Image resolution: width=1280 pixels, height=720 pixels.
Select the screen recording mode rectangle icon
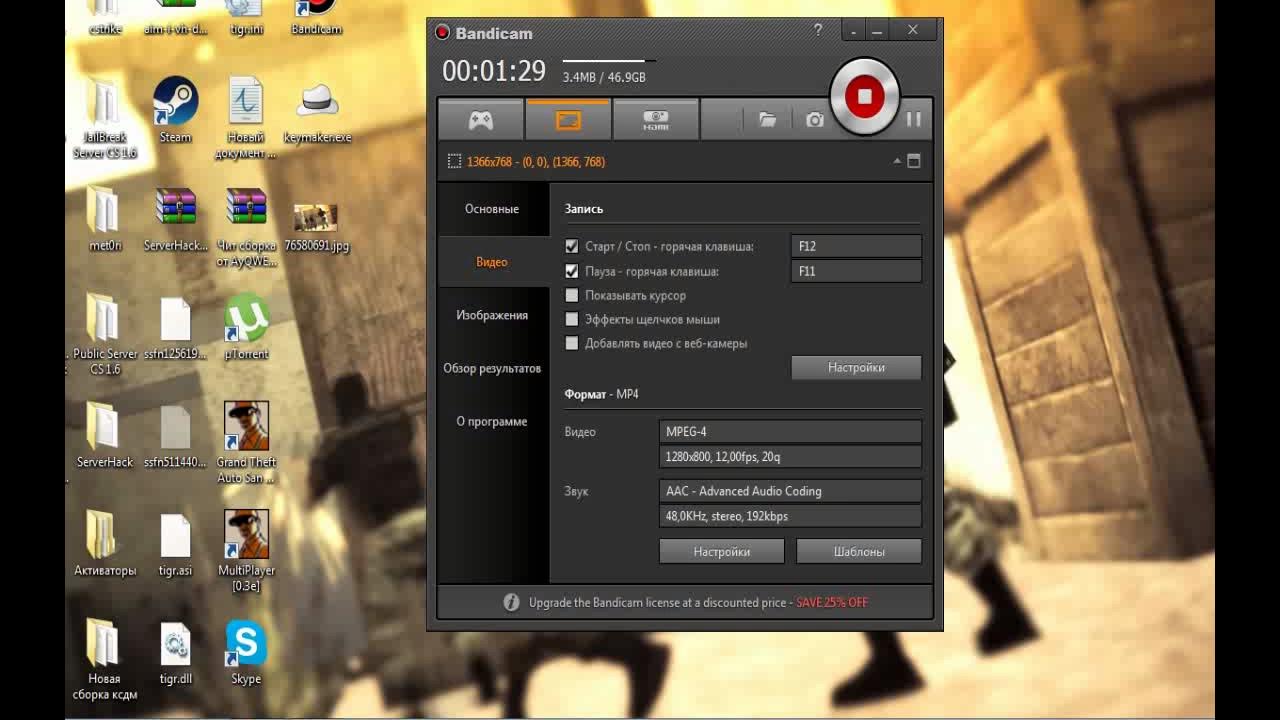[x=568, y=120]
